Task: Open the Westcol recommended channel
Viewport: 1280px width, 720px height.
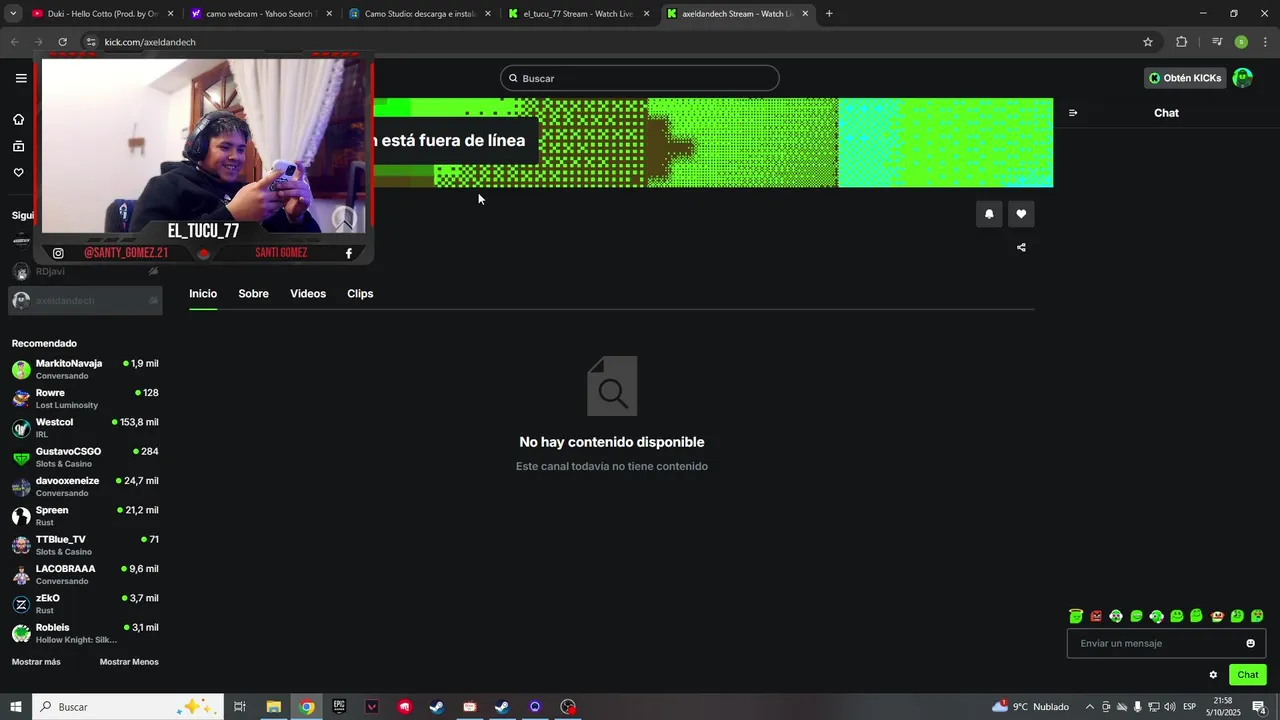Action: point(85,428)
